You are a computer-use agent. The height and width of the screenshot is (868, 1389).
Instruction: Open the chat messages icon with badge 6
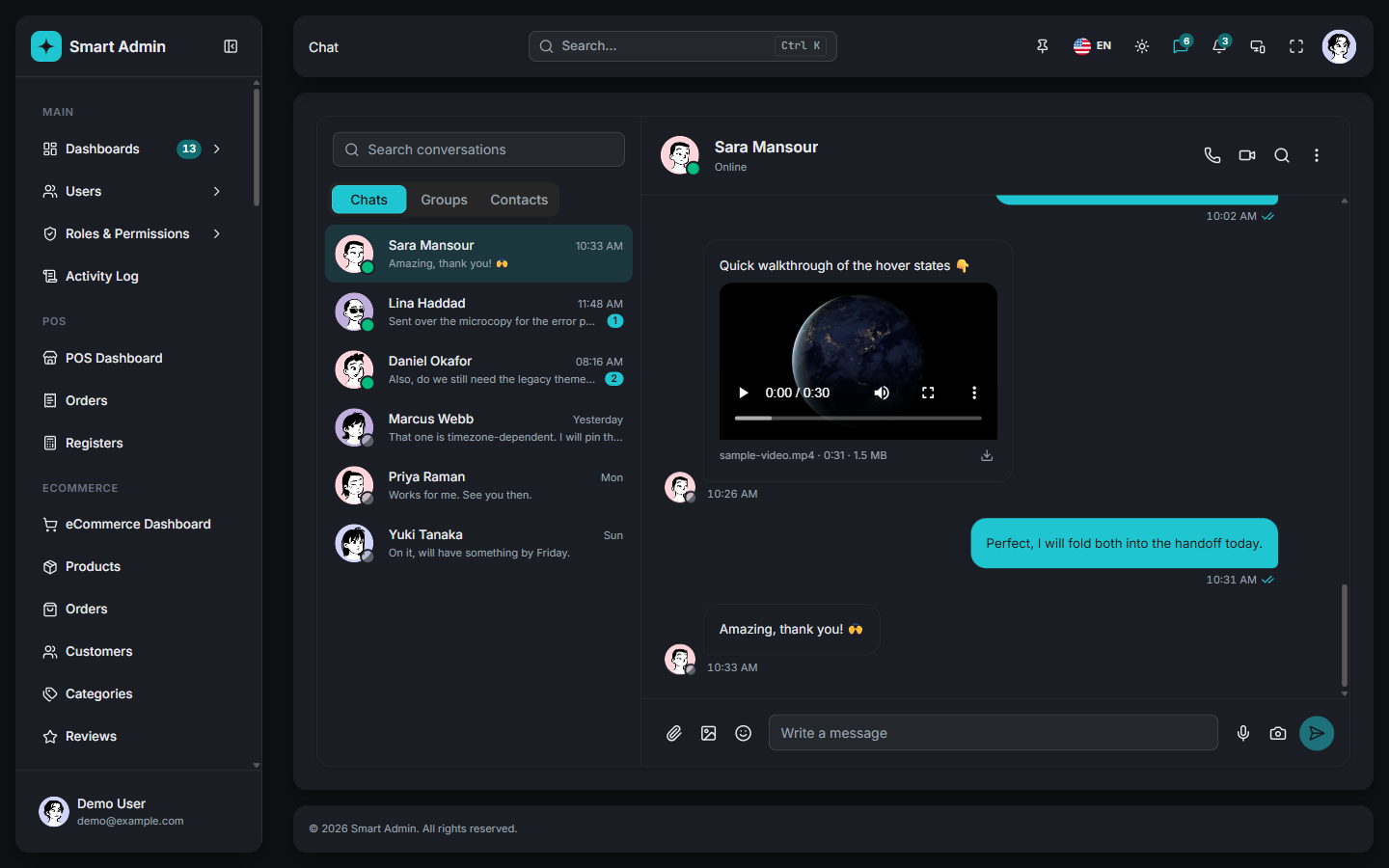pos(1181,46)
